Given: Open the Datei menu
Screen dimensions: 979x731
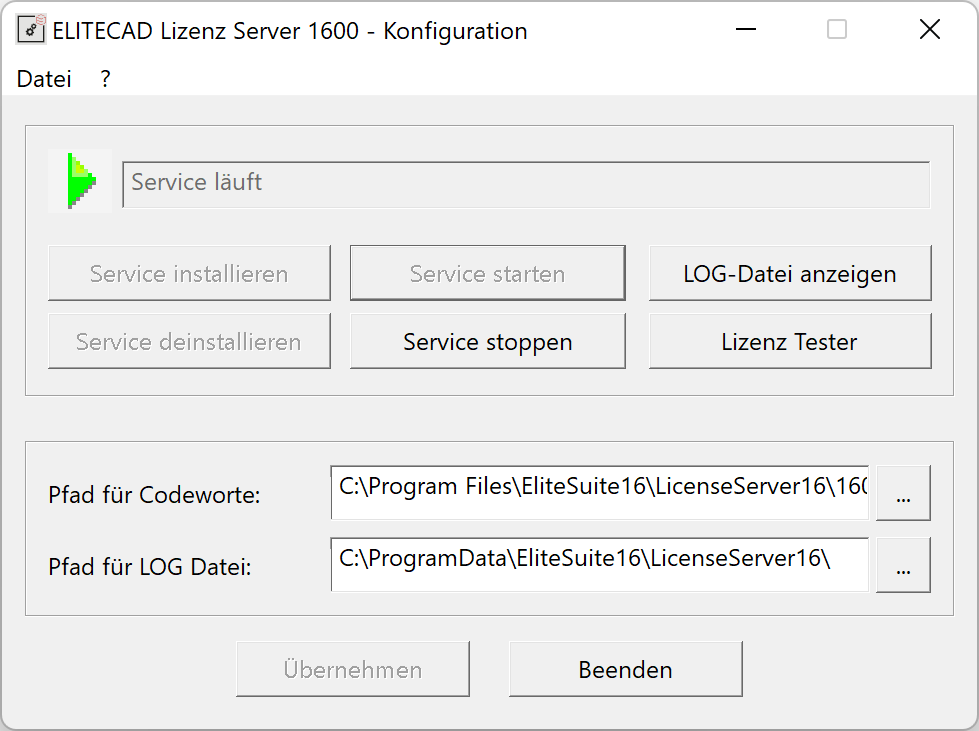Looking at the screenshot, I should pos(44,80).
